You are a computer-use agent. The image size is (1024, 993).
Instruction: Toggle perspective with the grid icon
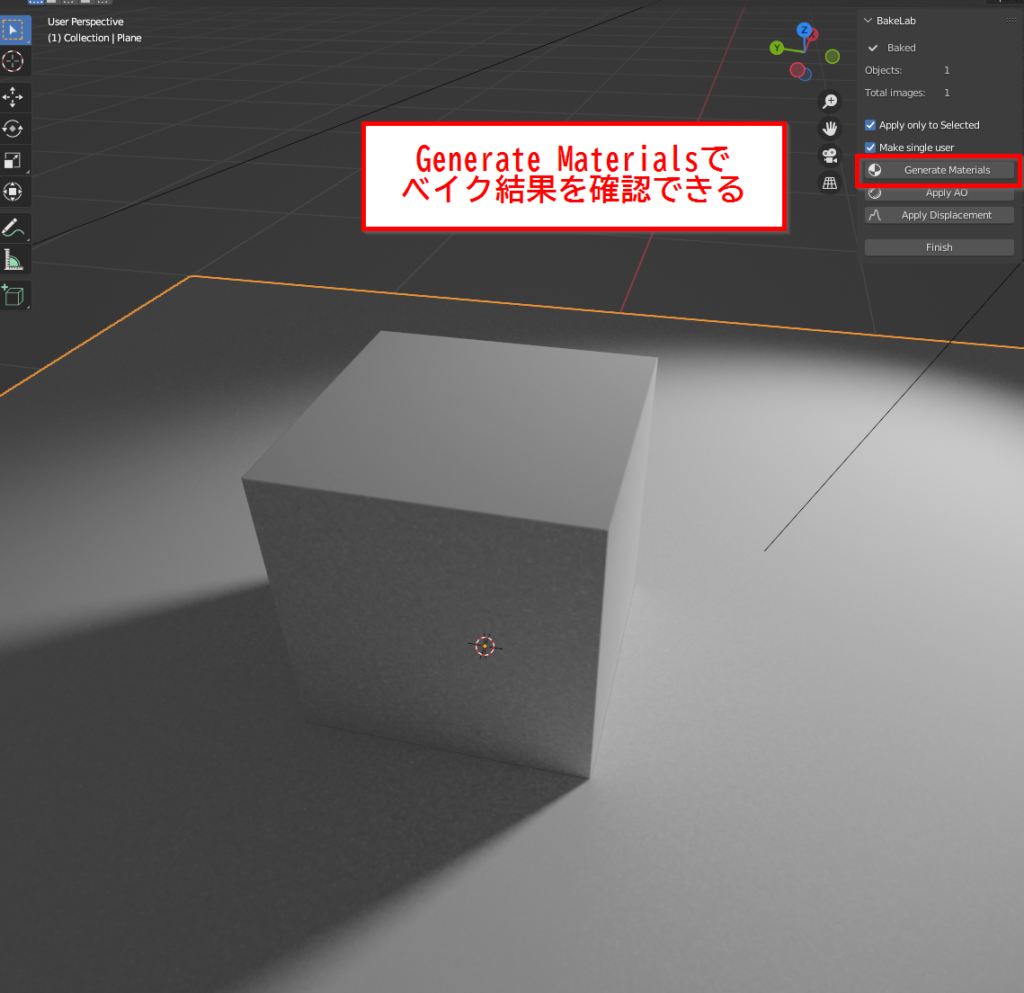click(x=830, y=180)
